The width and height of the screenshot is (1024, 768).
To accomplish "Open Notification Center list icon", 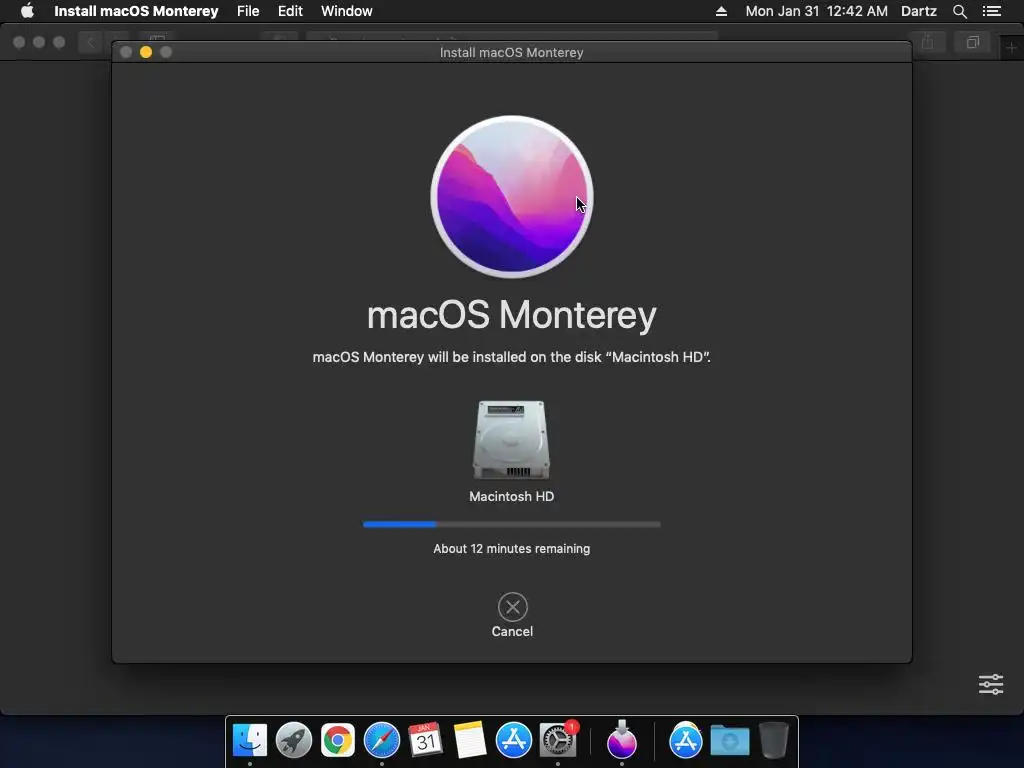I will 991,11.
